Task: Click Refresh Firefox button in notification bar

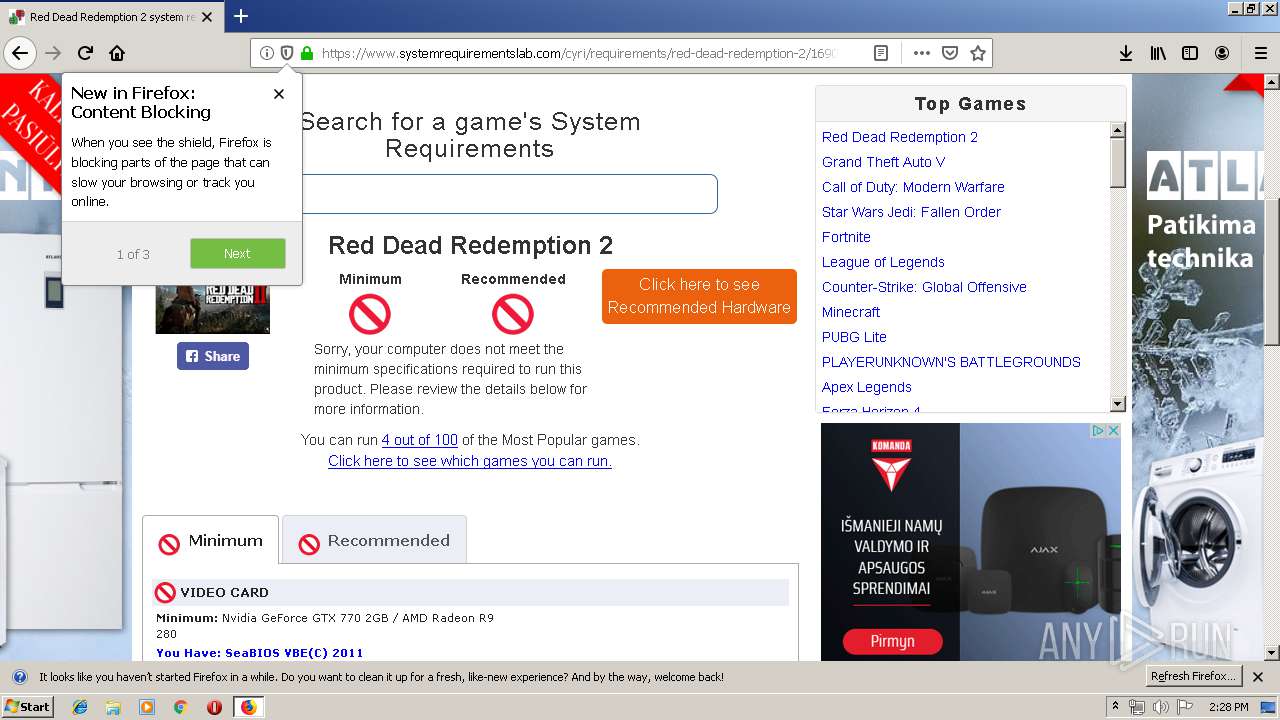Action: pos(1193,677)
